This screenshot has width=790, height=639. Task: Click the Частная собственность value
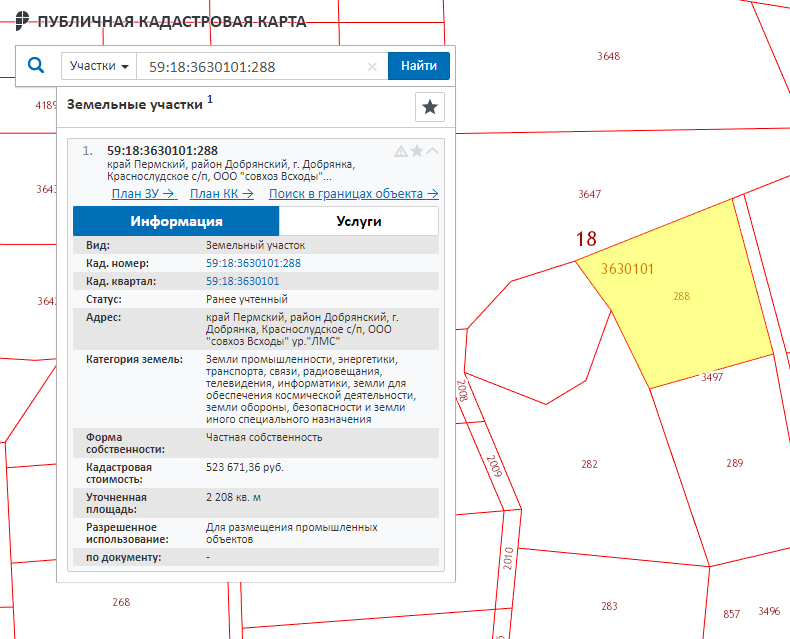coord(264,437)
